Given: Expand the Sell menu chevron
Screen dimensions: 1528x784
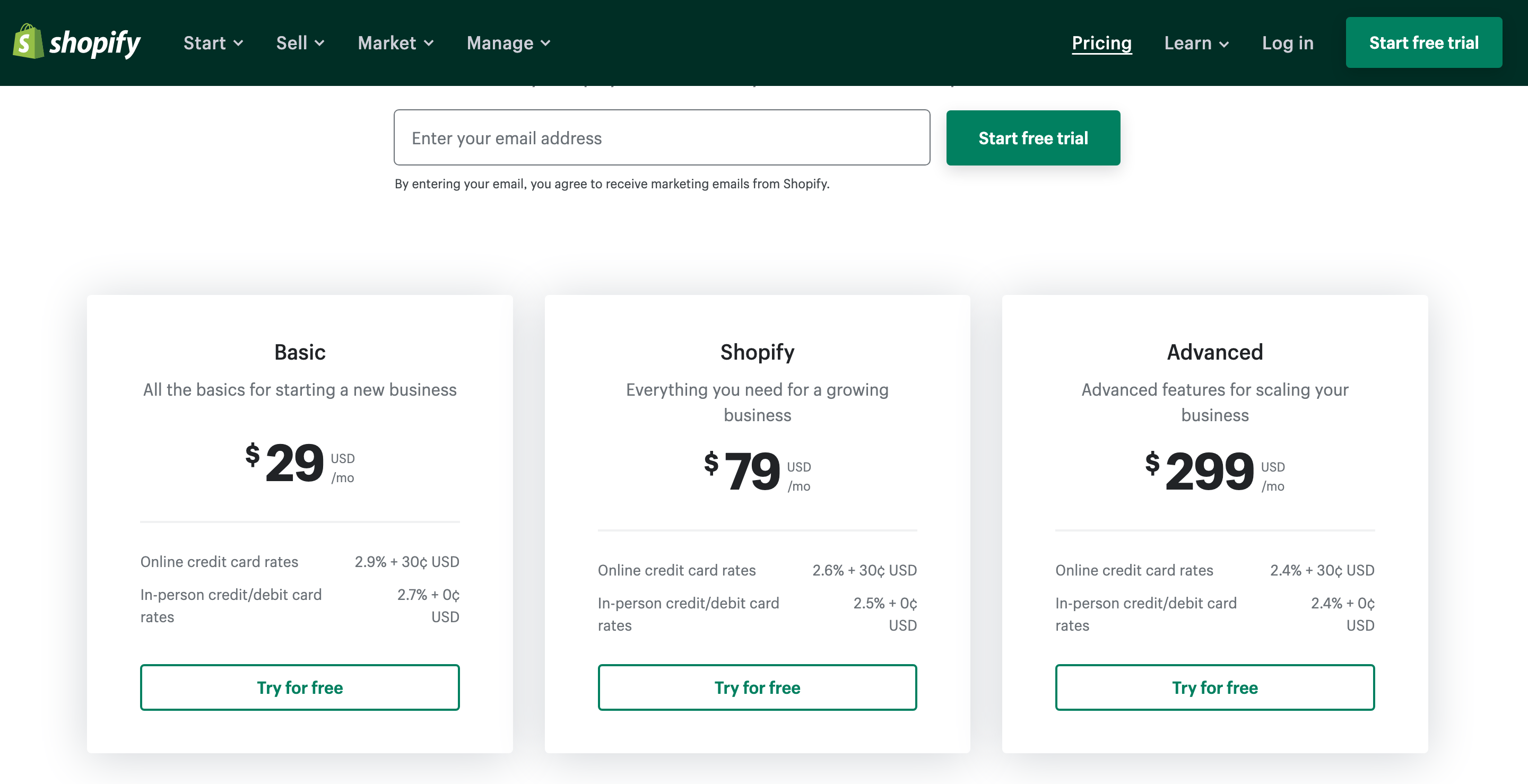Looking at the screenshot, I should (320, 43).
